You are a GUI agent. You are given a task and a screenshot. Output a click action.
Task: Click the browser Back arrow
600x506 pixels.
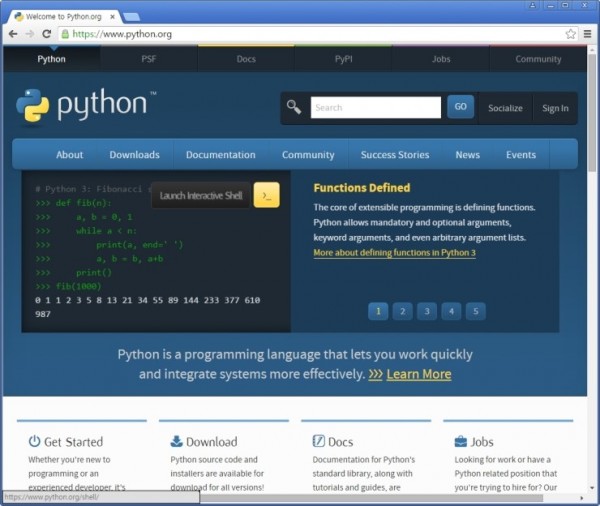click(x=13, y=34)
